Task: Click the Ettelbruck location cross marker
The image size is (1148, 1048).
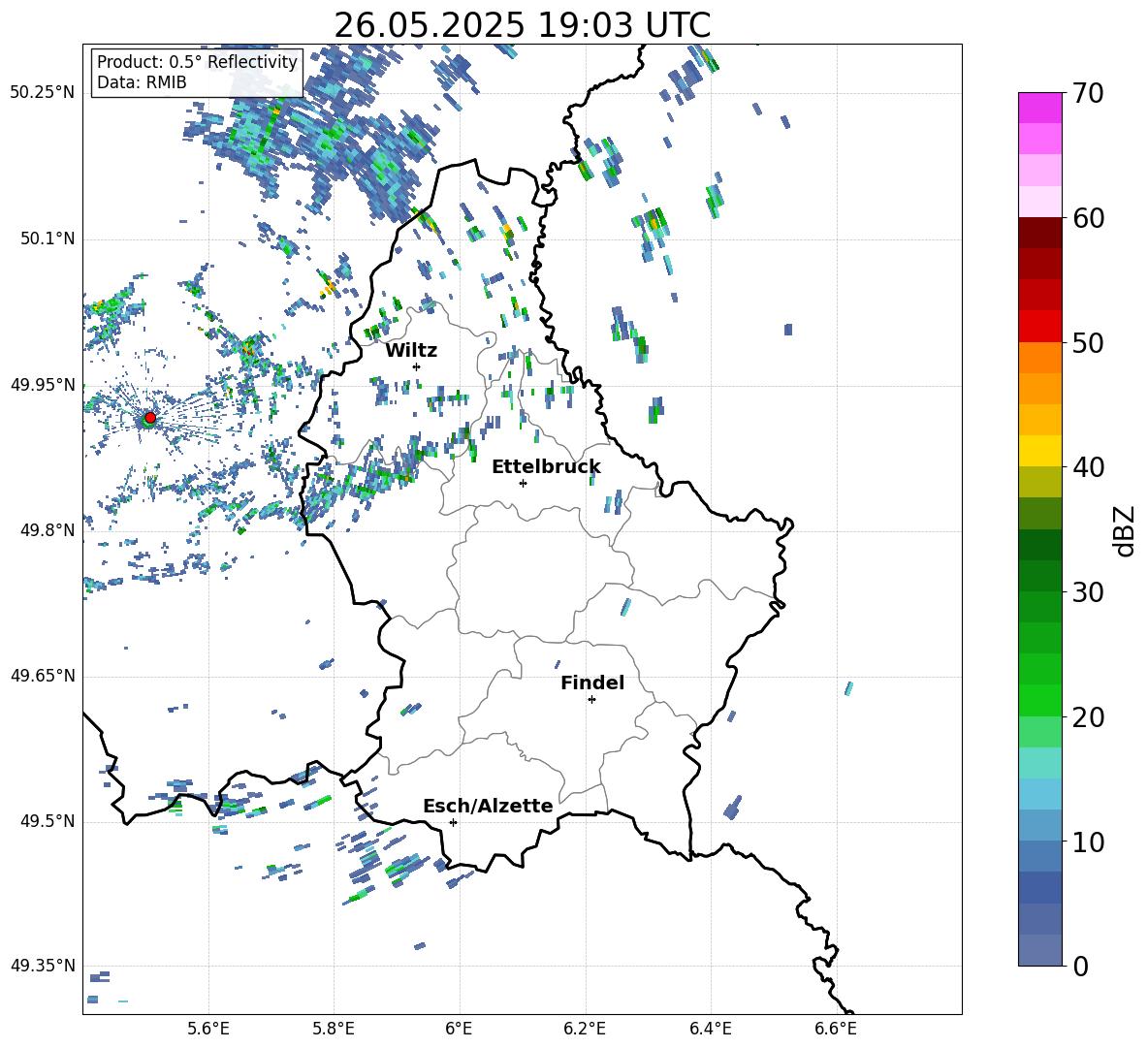Action: coord(523,483)
